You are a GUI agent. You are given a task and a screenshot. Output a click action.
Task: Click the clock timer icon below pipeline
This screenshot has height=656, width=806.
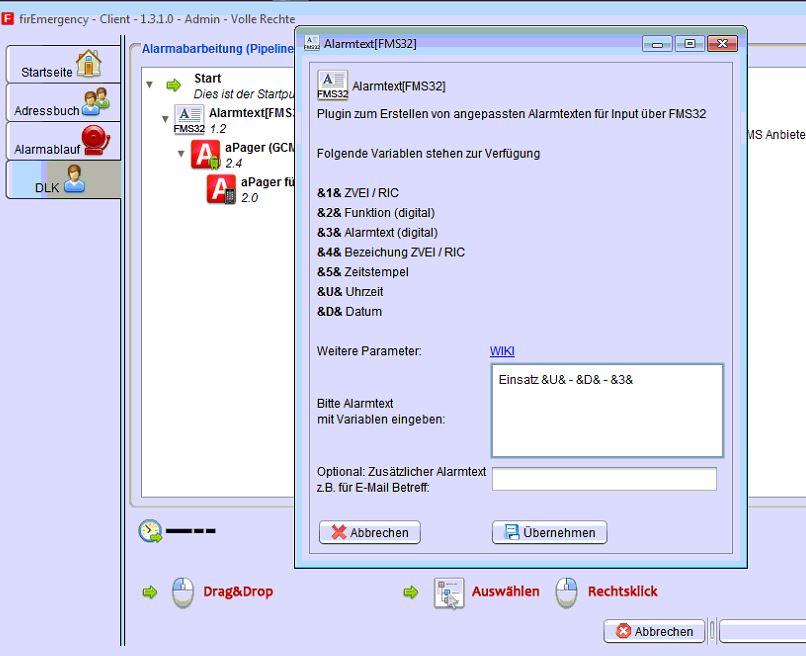151,531
